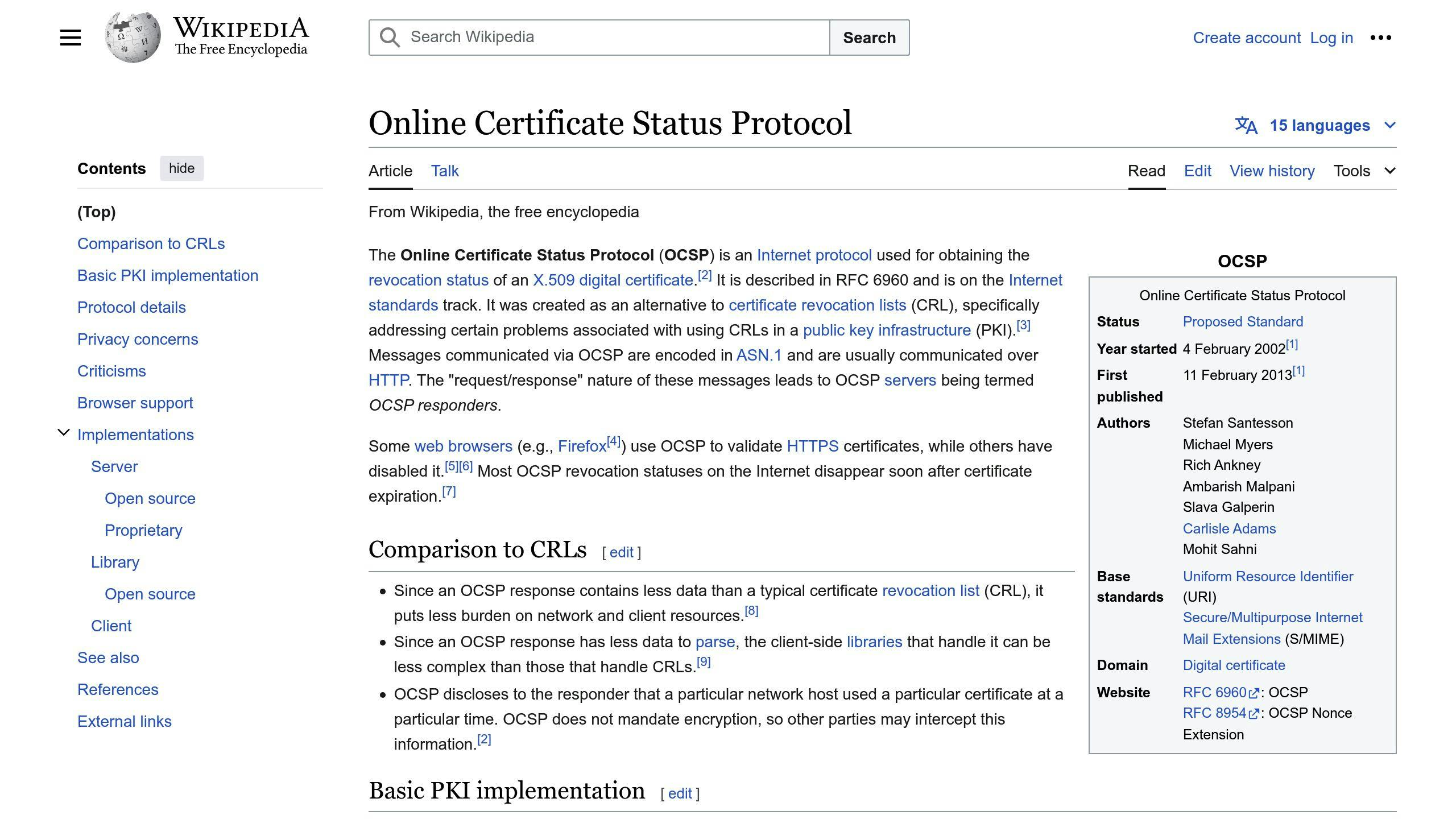1456x819 pixels.
Task: Switch to the Talk tab
Action: 444,171
